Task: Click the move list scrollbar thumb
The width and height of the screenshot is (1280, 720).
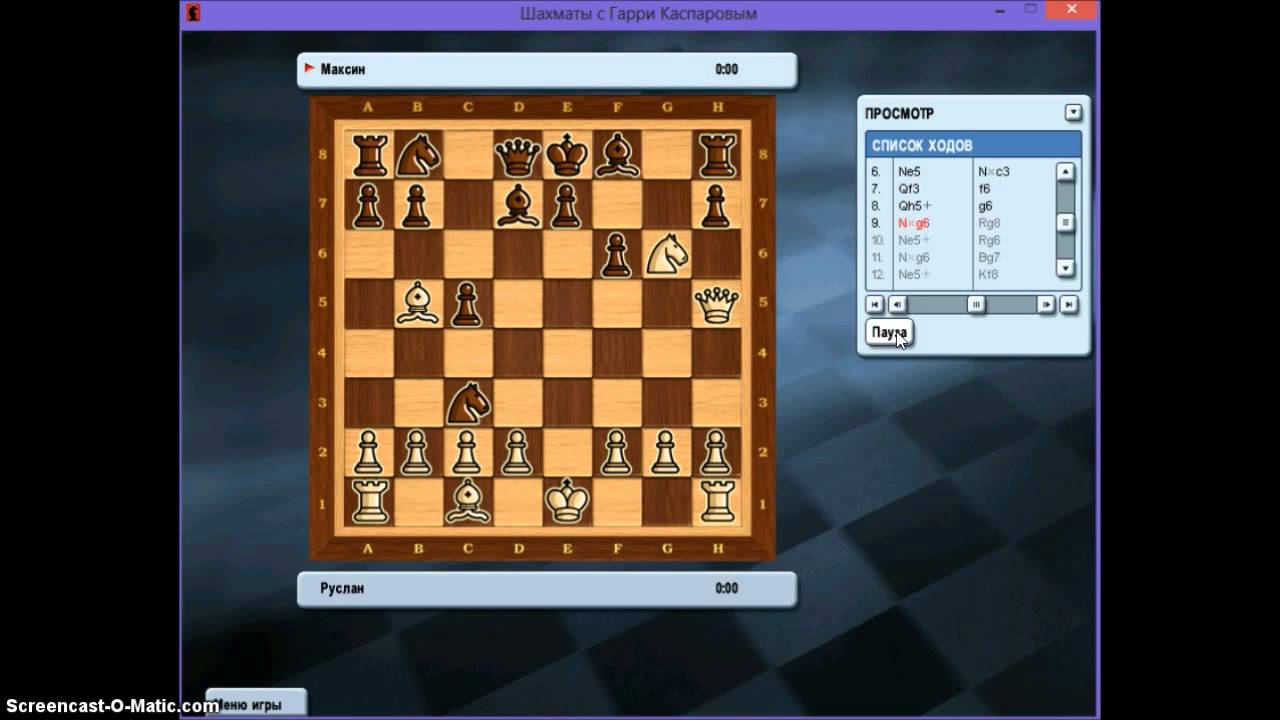Action: [1066, 222]
